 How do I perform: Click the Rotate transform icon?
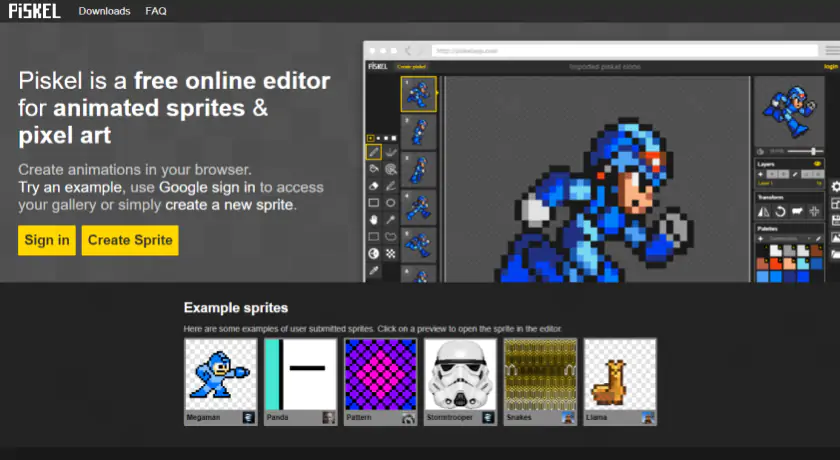781,211
